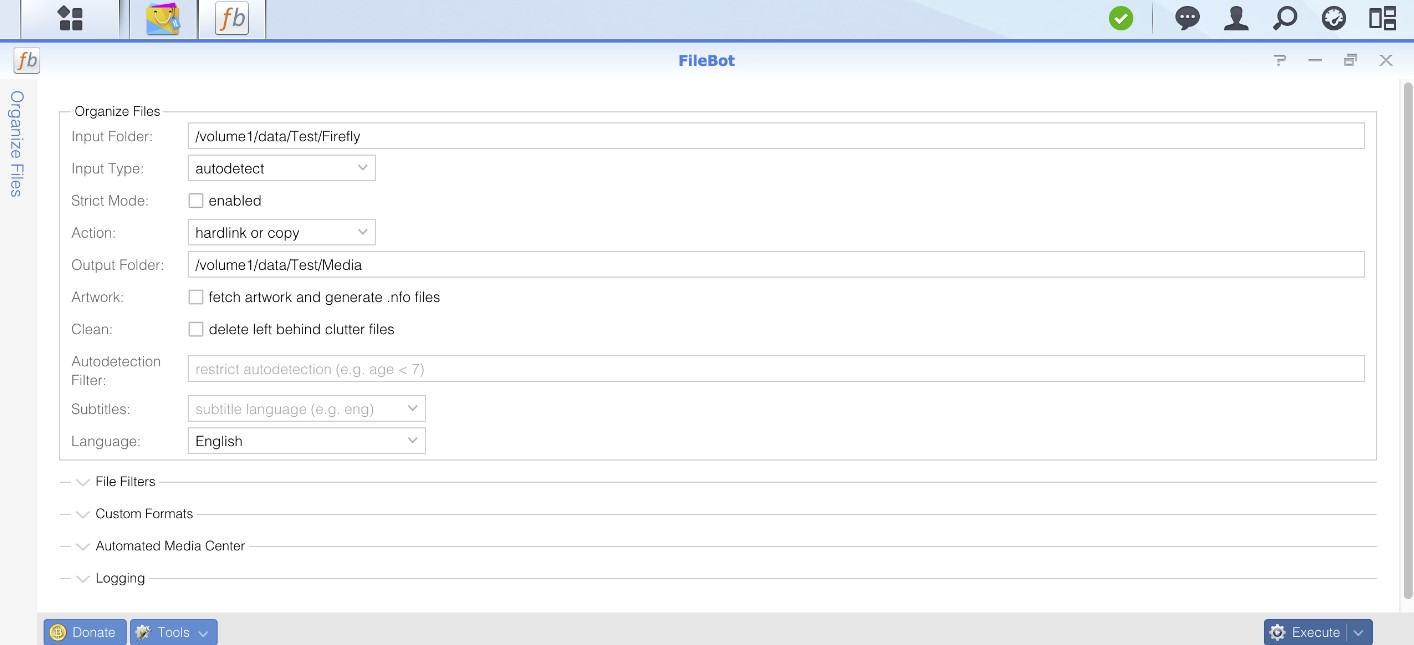
Task: Open the notifications chat bubble icon
Action: [x=1187, y=19]
